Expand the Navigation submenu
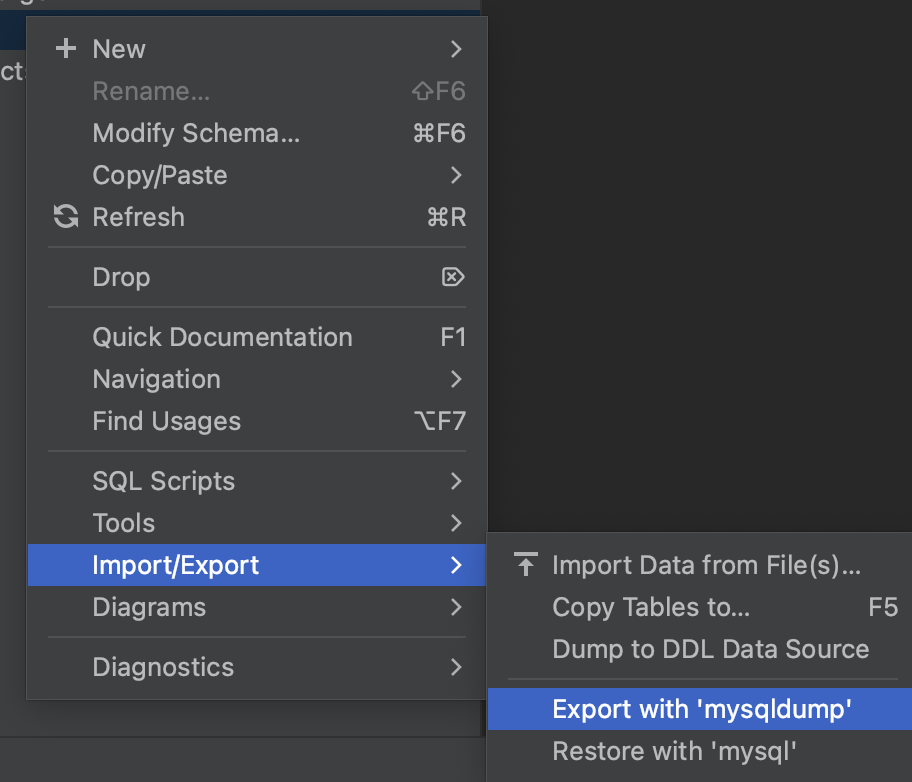Image resolution: width=912 pixels, height=782 pixels. click(x=256, y=379)
